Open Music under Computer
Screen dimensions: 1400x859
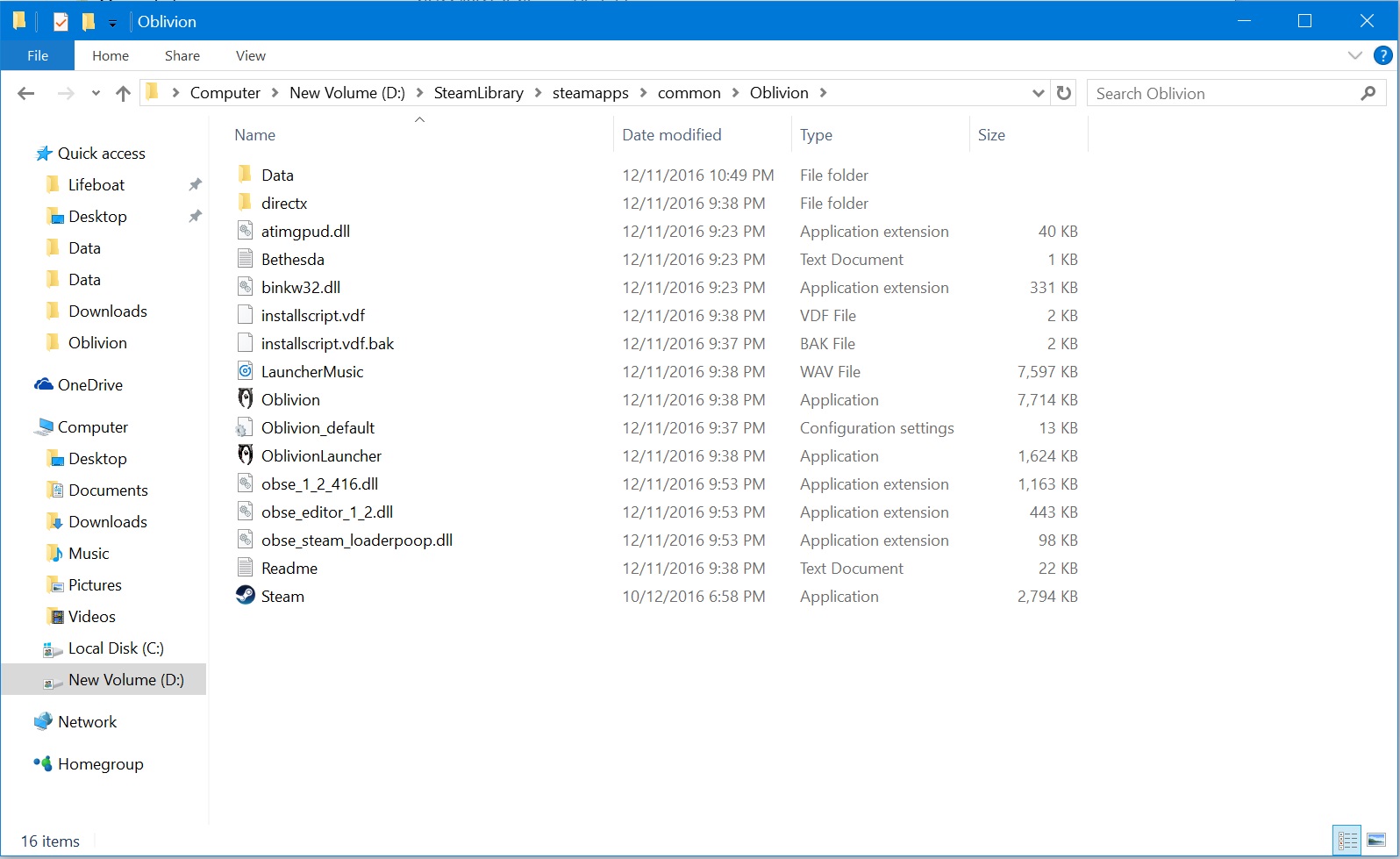pos(89,554)
